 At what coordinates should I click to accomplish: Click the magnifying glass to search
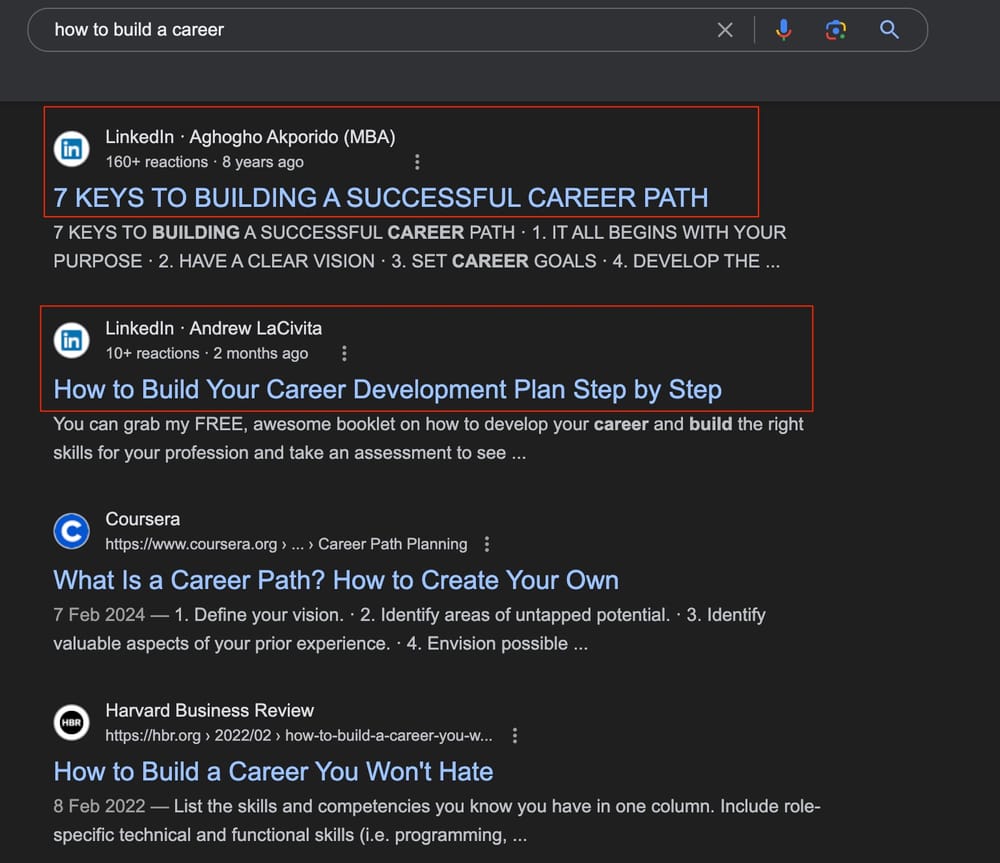click(x=889, y=29)
